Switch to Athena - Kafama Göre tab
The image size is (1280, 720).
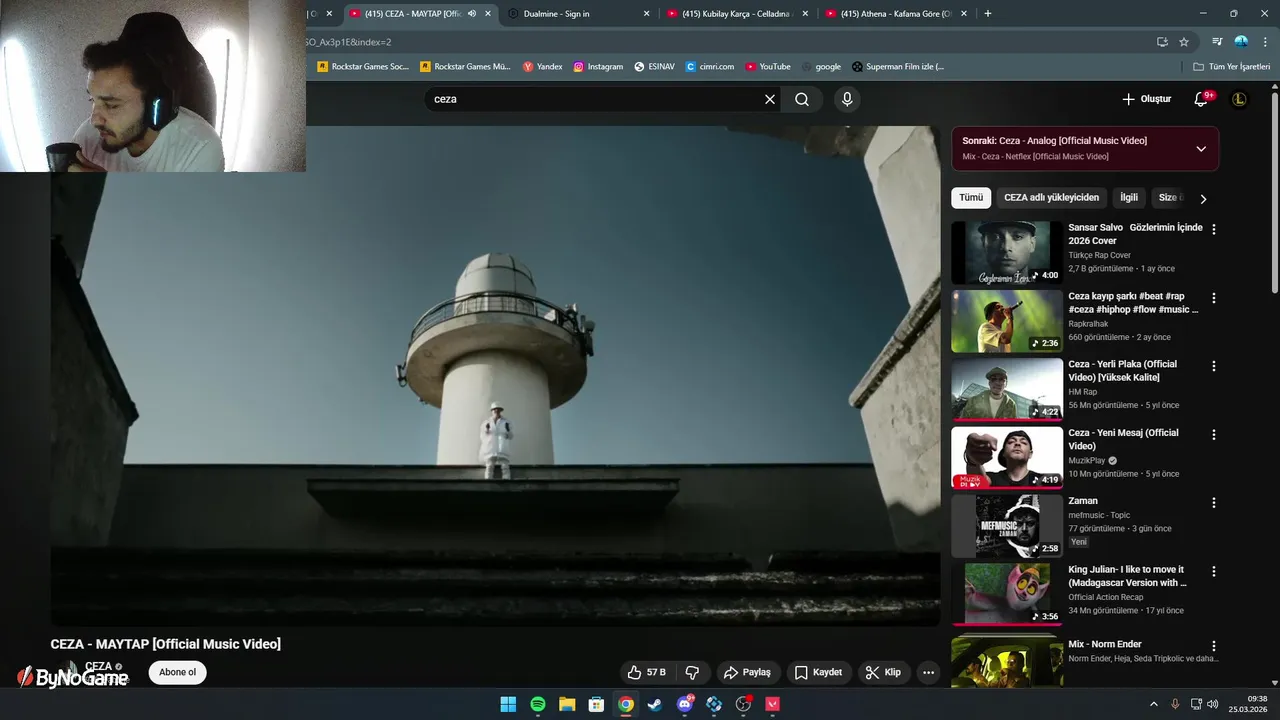[897, 14]
